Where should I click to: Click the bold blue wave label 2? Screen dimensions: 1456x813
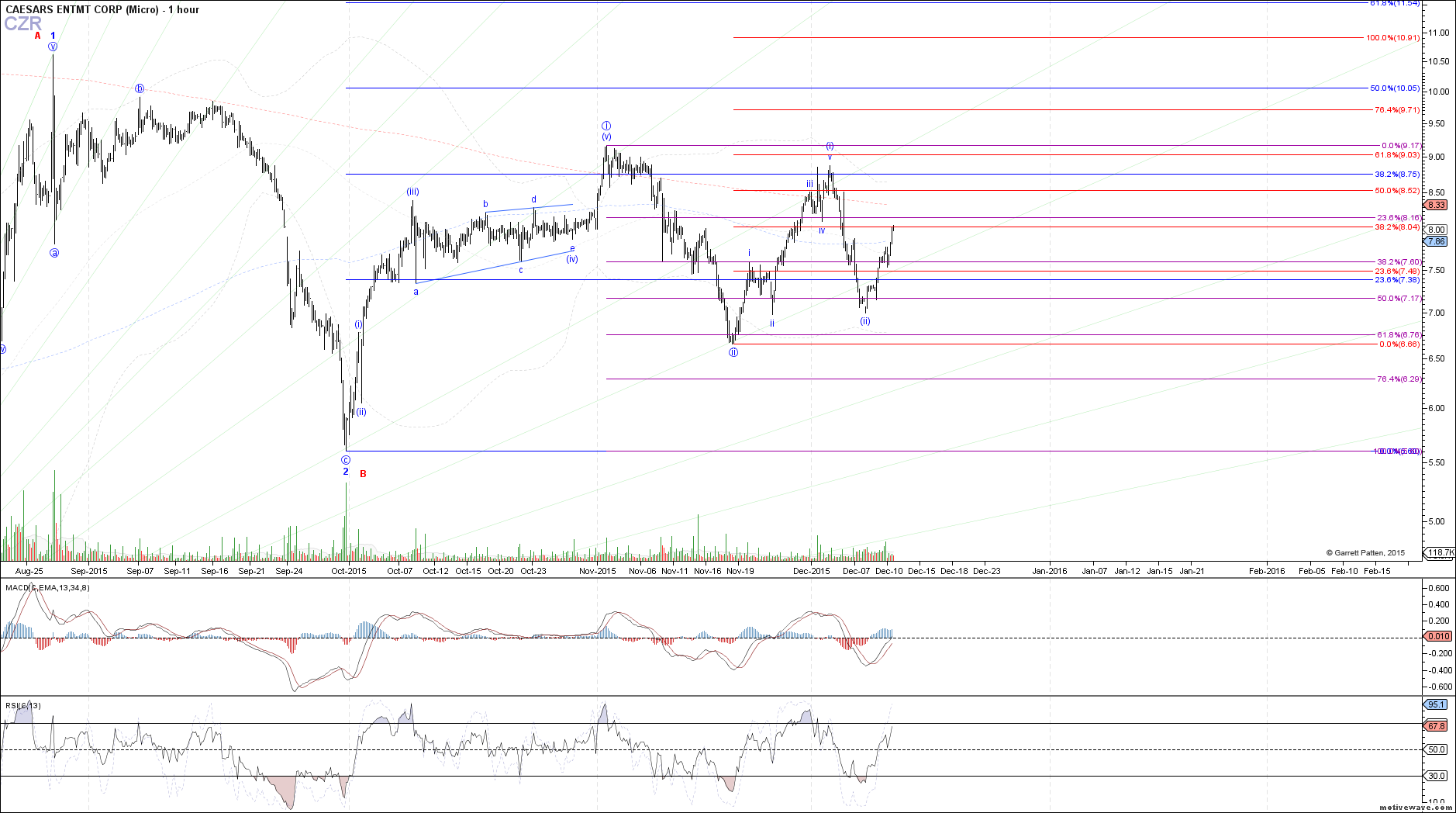(x=346, y=472)
